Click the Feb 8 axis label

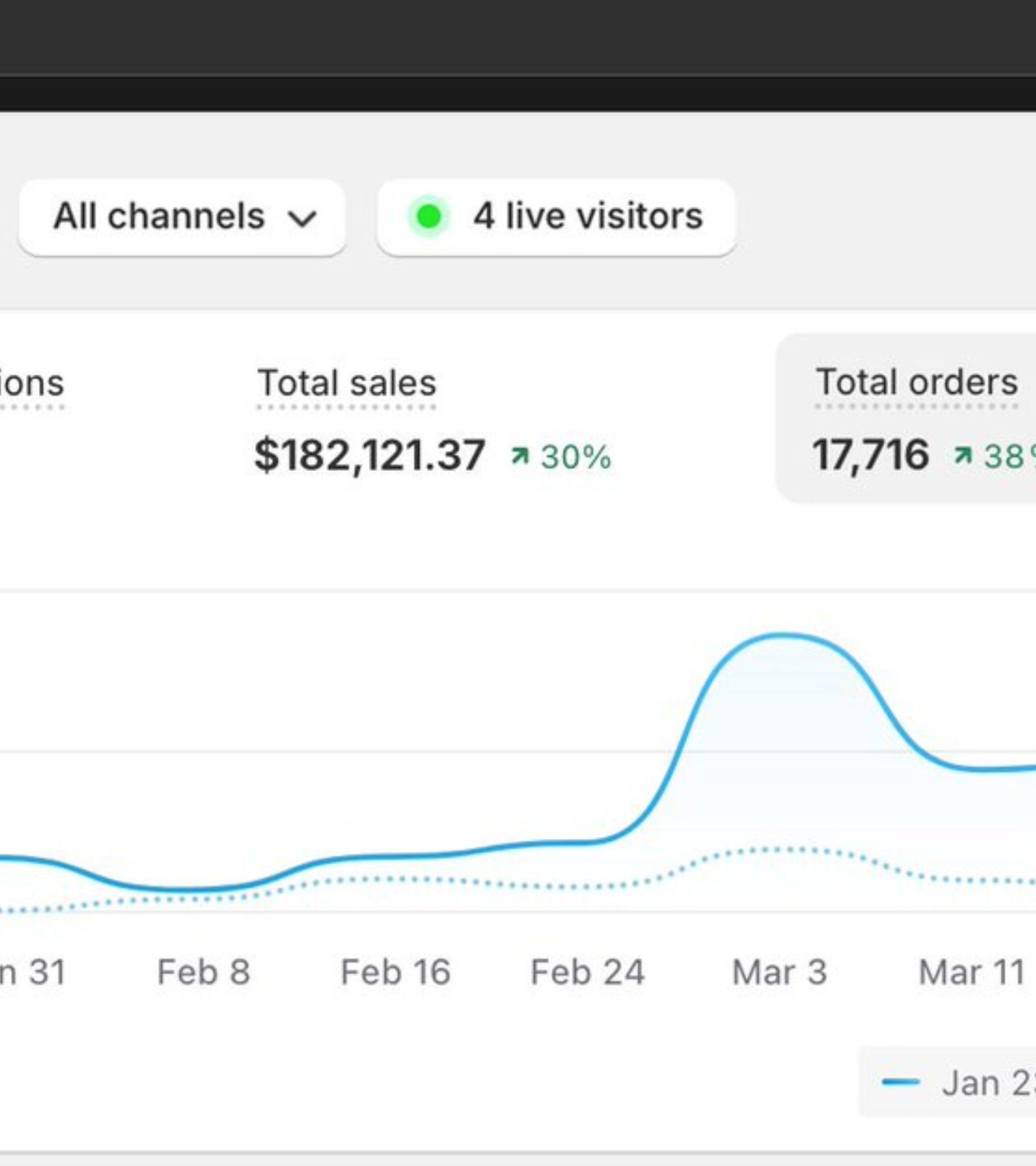click(x=203, y=972)
